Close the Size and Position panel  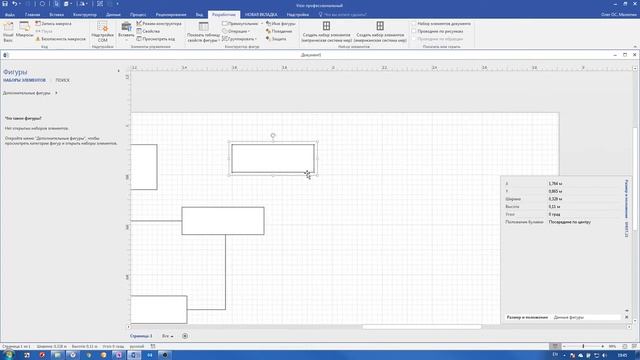(x=627, y=317)
